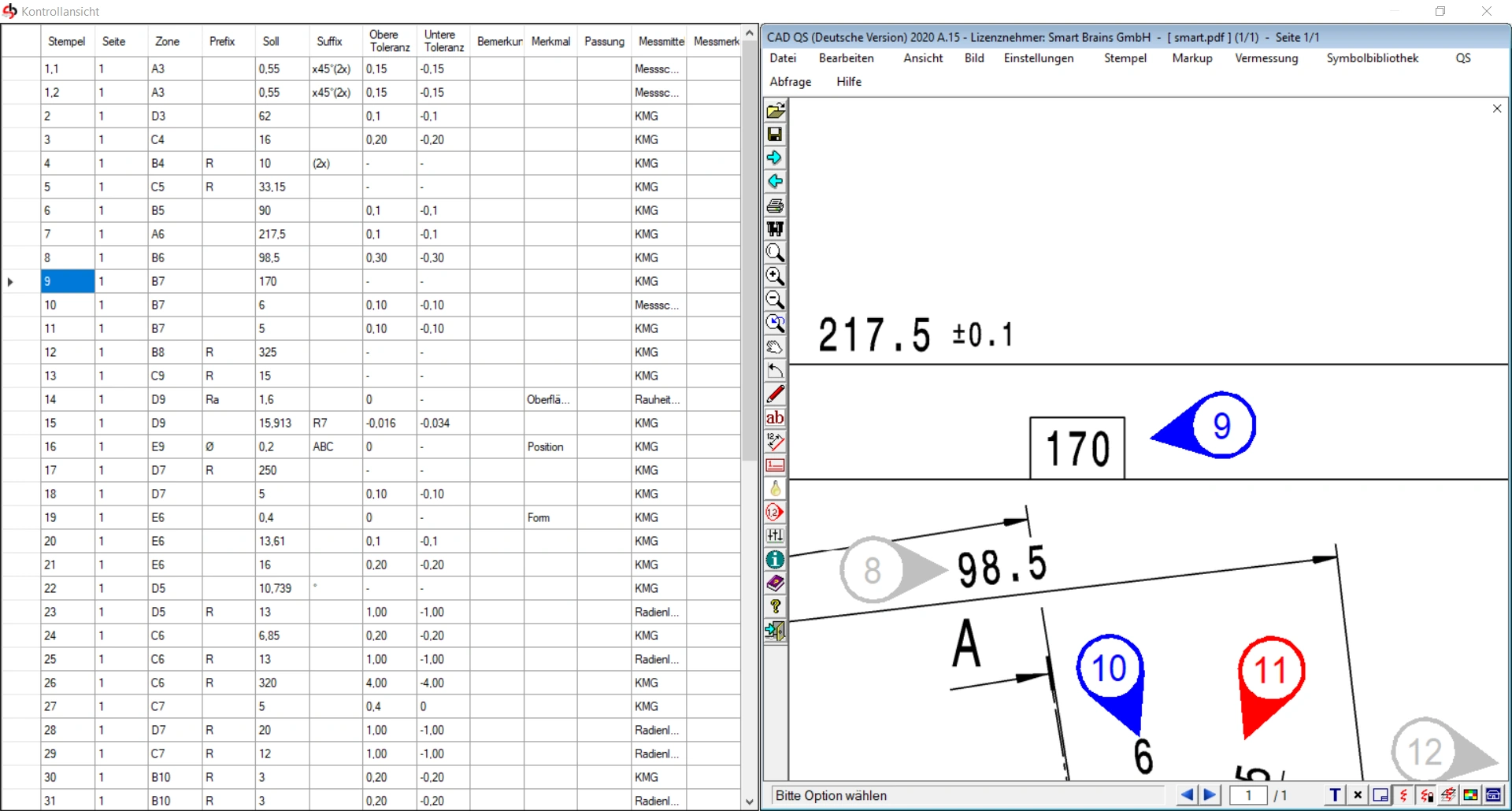The height and width of the screenshot is (811, 1512).
Task: Open the color palette icon in status bar
Action: coord(1470,795)
